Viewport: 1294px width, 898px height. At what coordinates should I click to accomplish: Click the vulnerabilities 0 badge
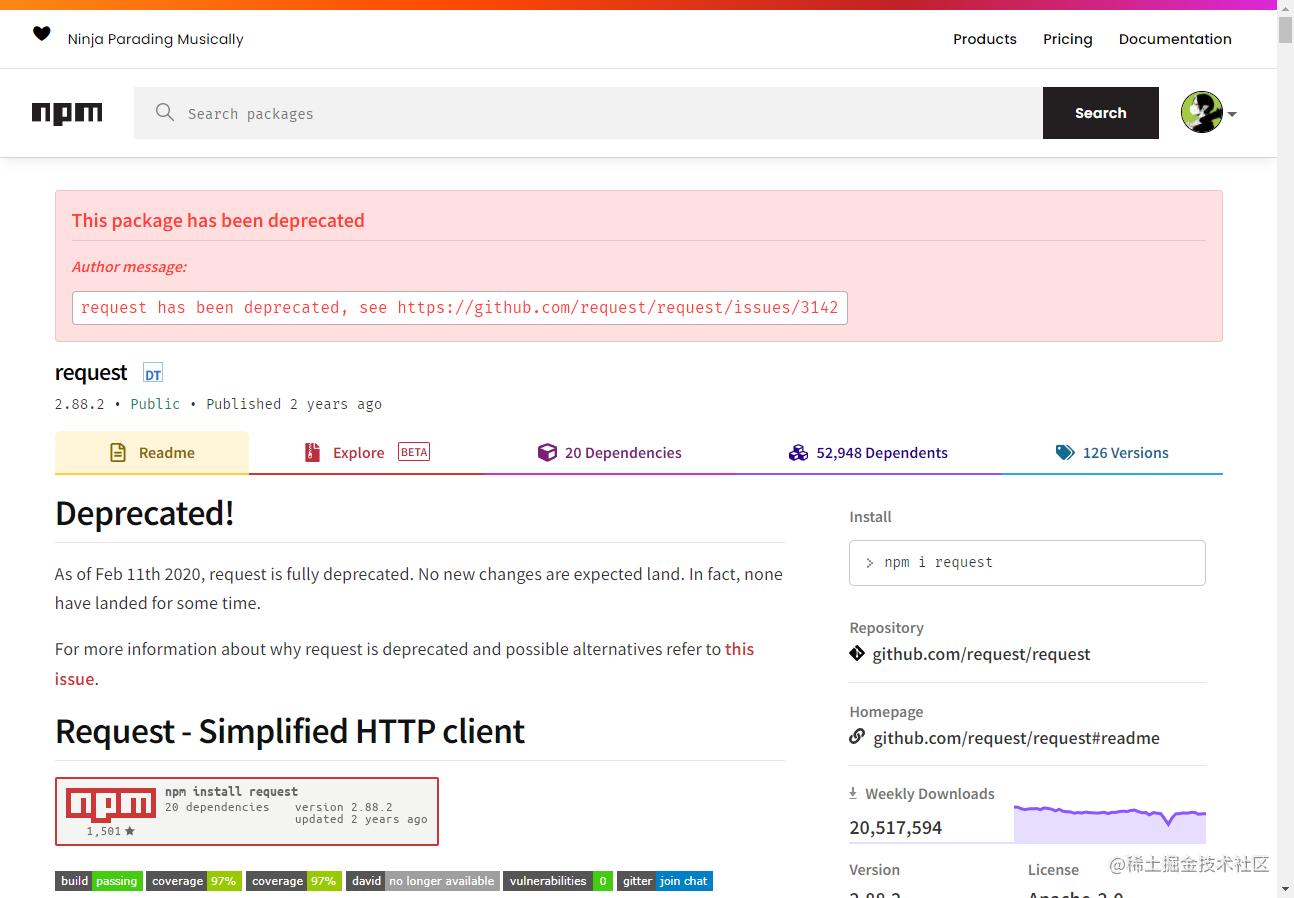(x=558, y=881)
